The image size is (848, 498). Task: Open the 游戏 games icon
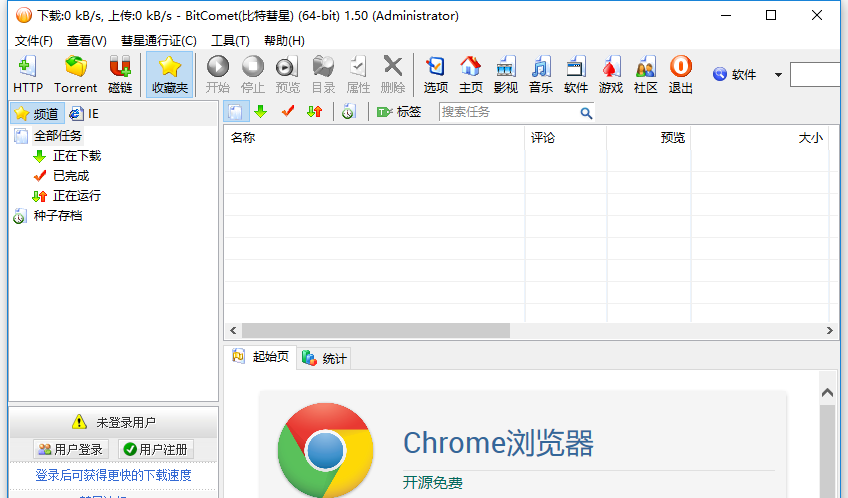tap(611, 74)
